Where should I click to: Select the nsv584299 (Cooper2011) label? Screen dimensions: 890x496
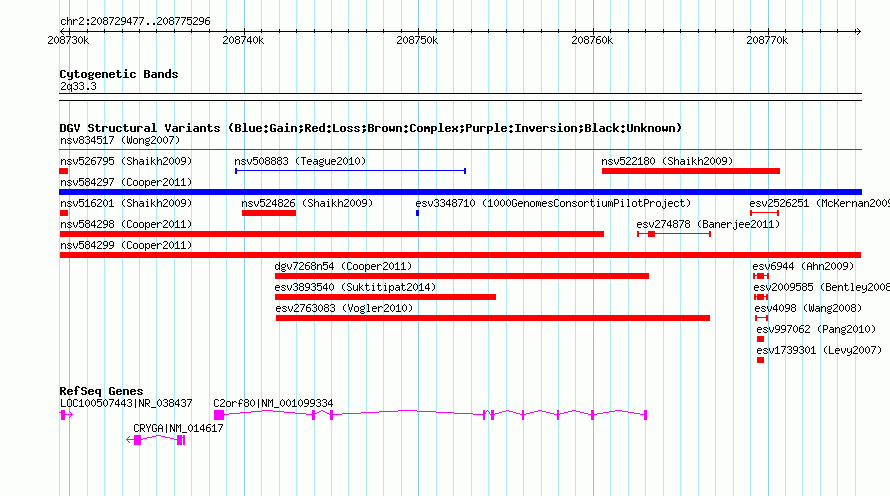pos(126,245)
